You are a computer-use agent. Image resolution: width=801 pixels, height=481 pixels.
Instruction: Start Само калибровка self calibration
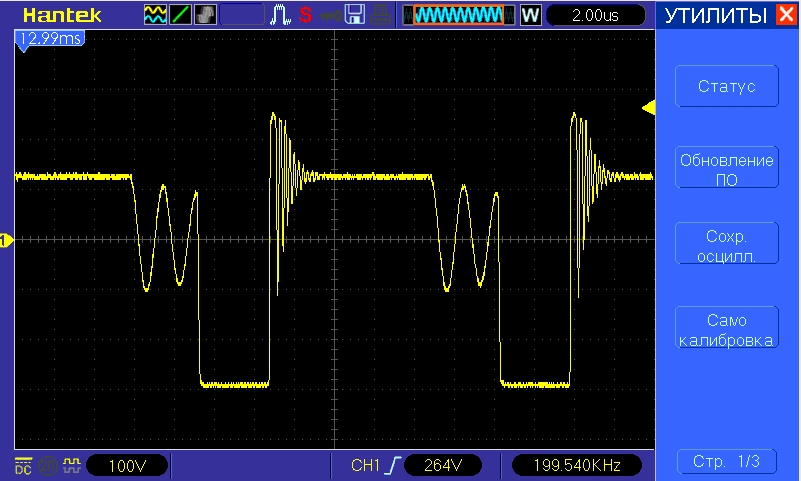click(x=726, y=330)
